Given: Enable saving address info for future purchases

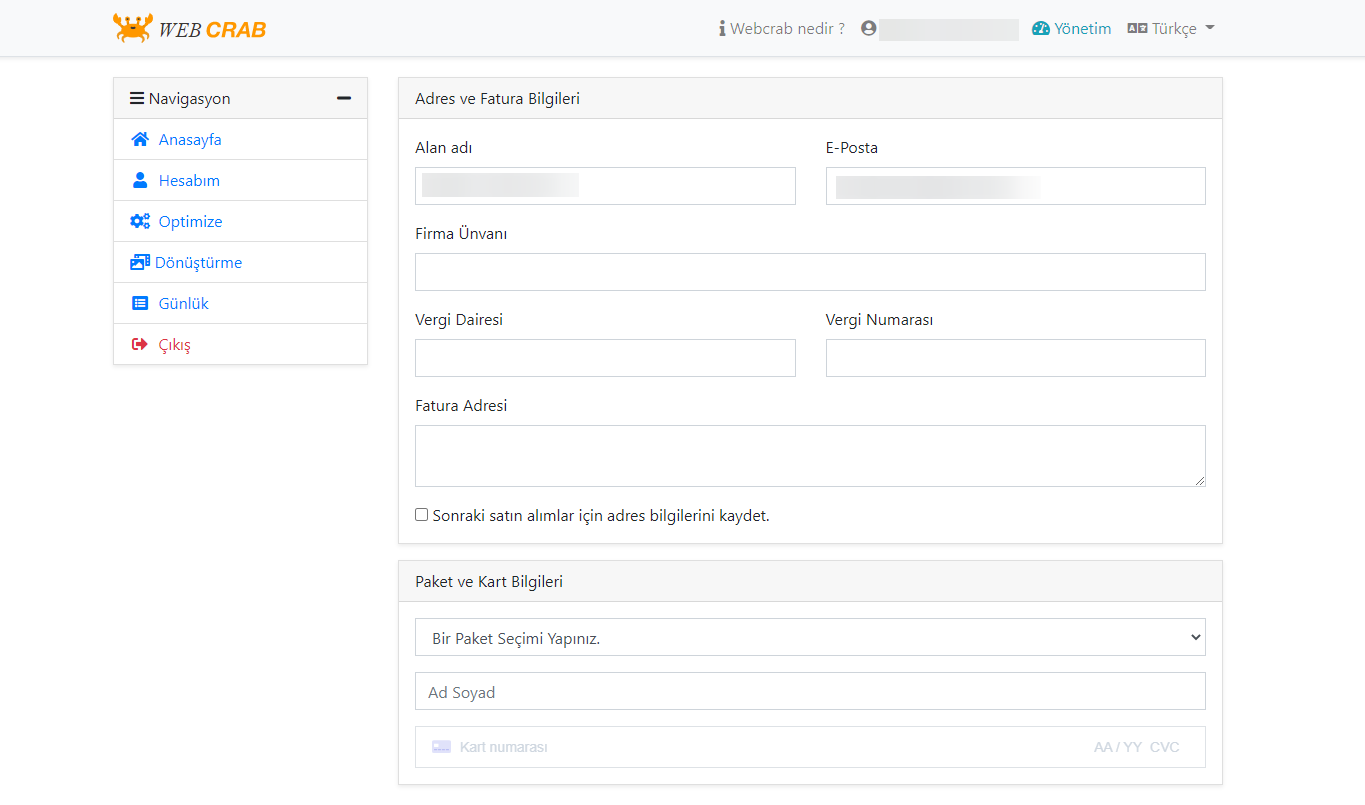Looking at the screenshot, I should [x=421, y=515].
